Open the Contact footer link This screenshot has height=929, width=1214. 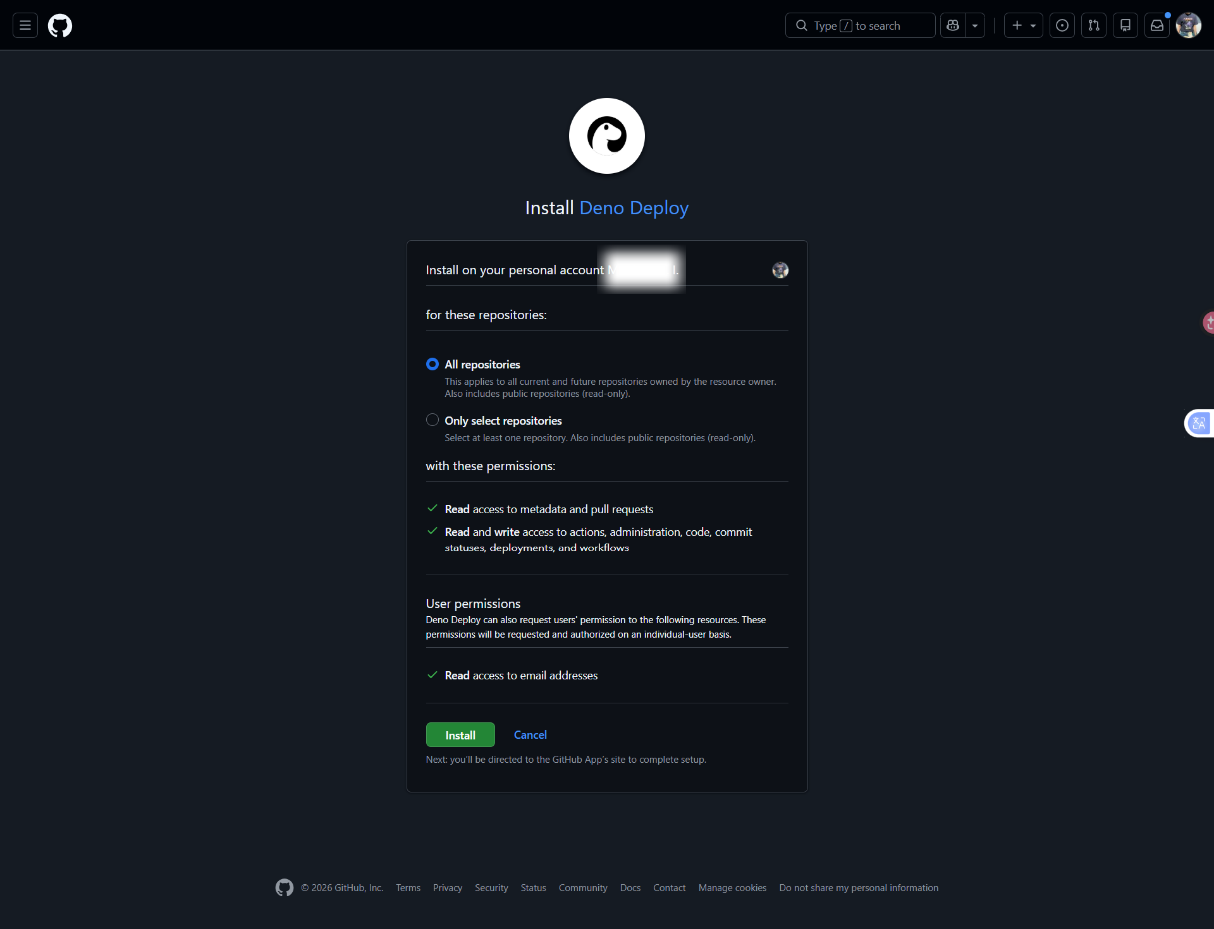(670, 888)
